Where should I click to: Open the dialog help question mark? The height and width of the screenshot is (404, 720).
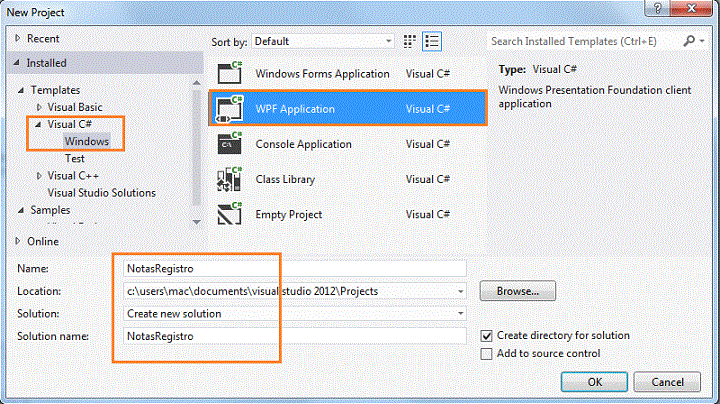(x=657, y=8)
